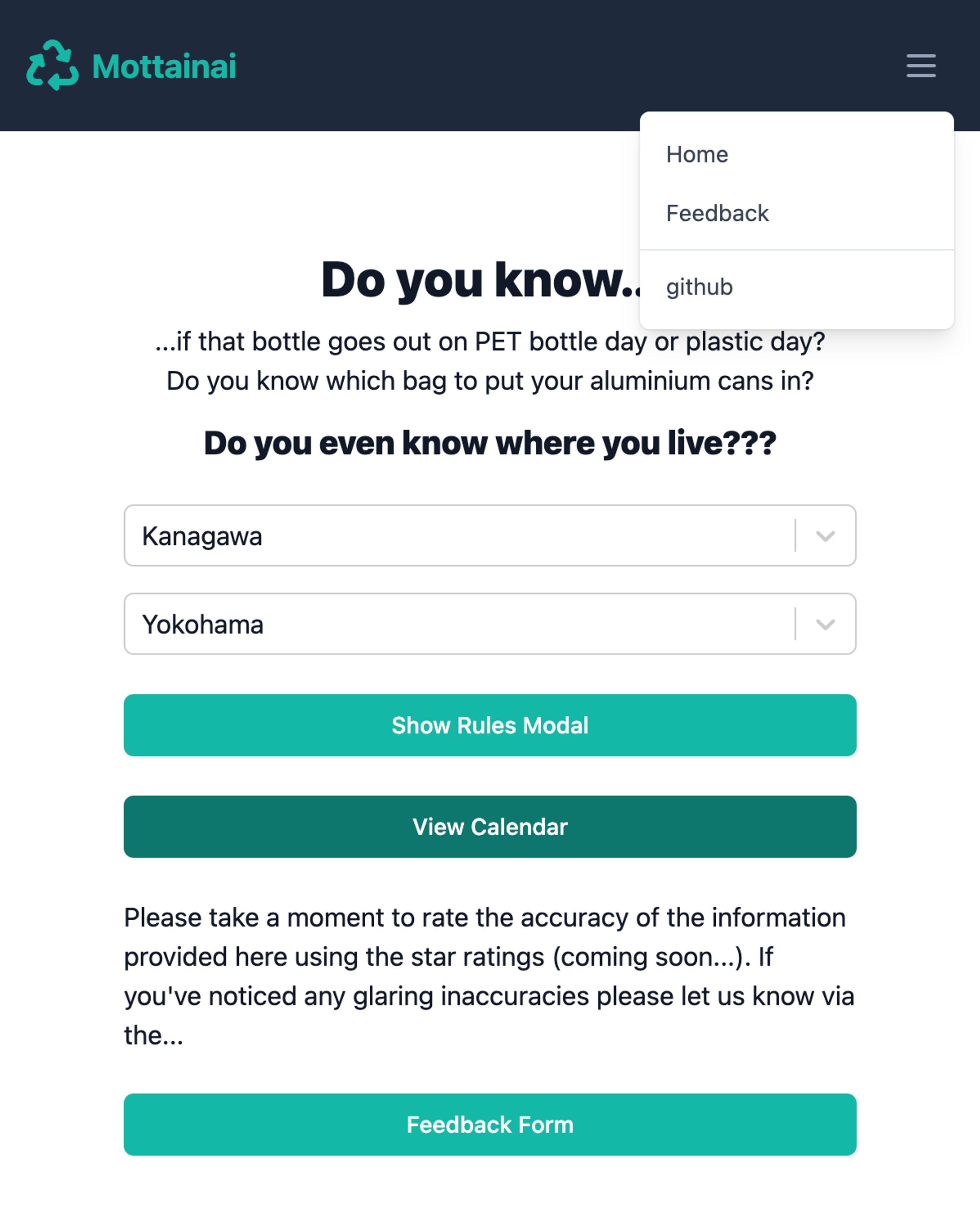Image resolution: width=980 pixels, height=1216 pixels.
Task: Open the Yokohama city select box
Action: (490, 623)
